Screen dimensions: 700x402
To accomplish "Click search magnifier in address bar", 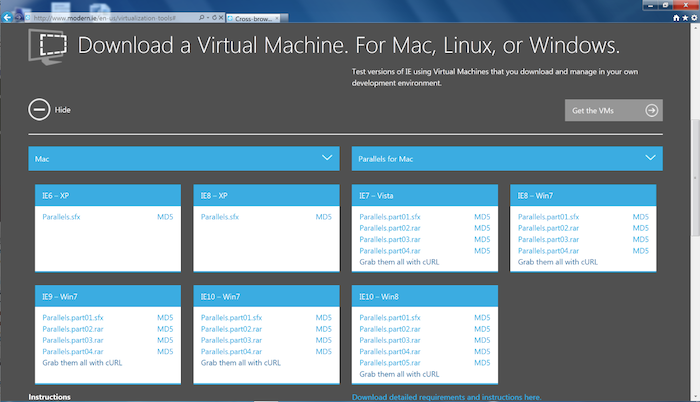I will (x=201, y=18).
